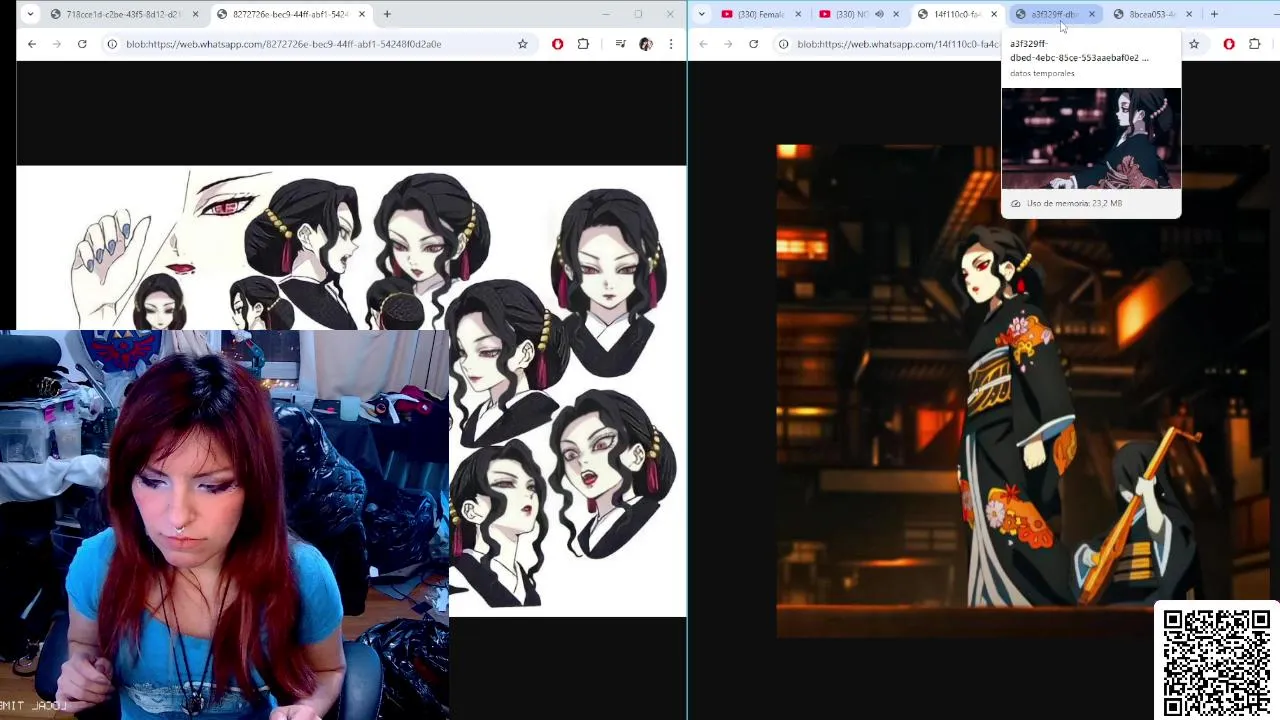Open Extensions puzzle menu in left window

pos(583,44)
